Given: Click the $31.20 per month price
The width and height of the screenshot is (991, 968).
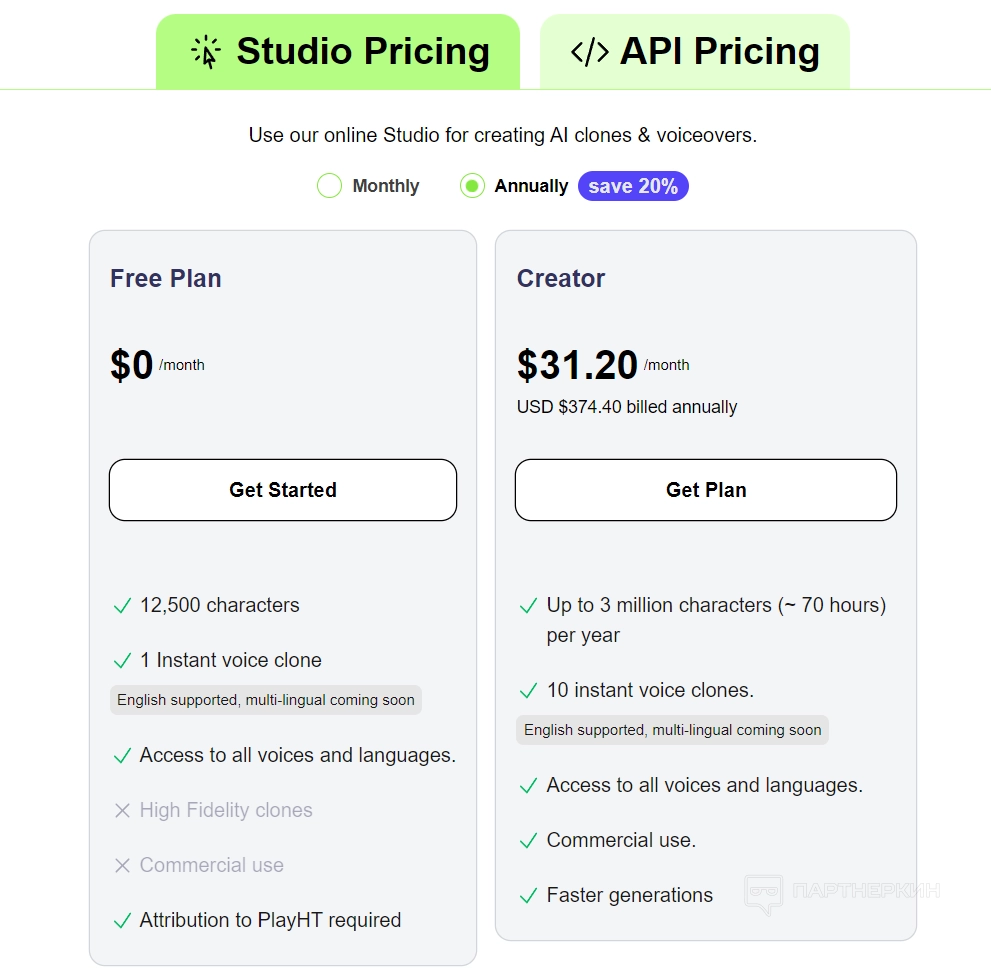Looking at the screenshot, I should (x=577, y=366).
